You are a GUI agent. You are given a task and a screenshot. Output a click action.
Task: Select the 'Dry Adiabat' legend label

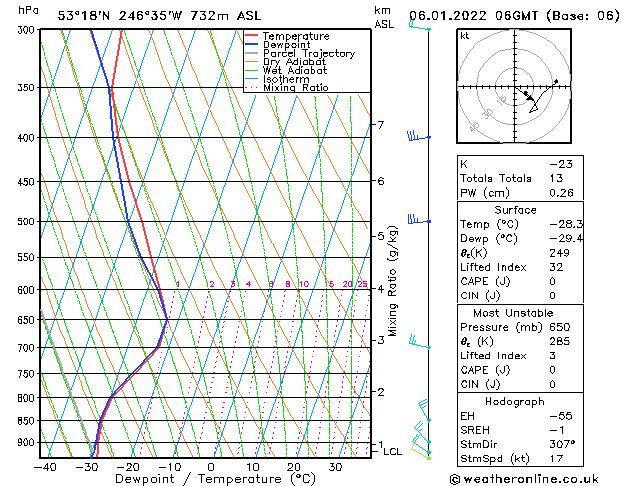pos(294,62)
